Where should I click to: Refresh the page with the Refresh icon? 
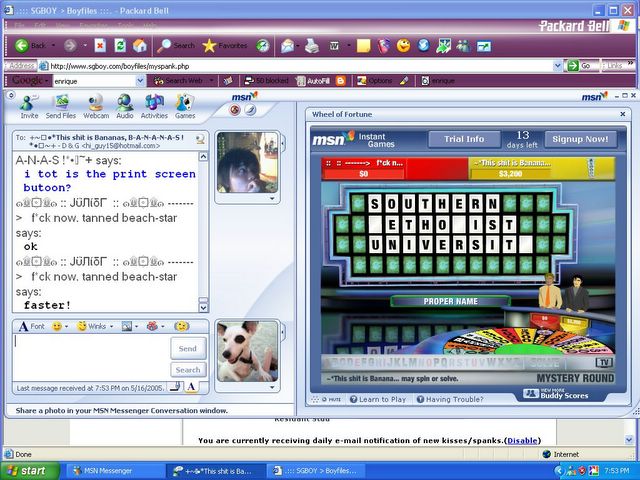(x=120, y=45)
